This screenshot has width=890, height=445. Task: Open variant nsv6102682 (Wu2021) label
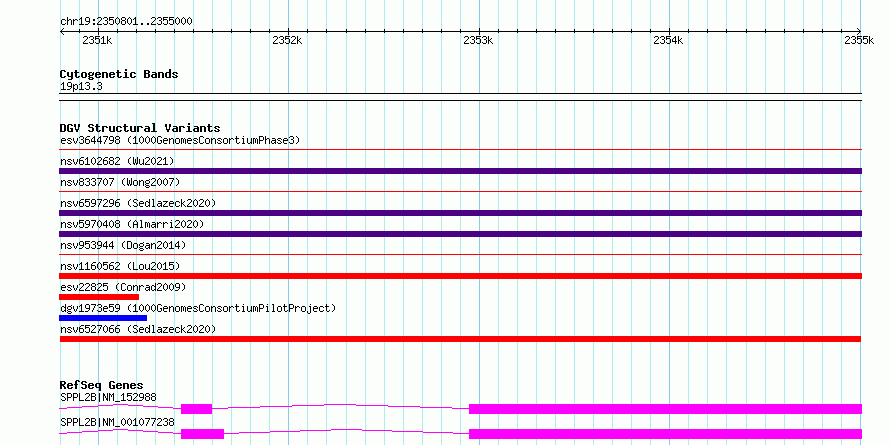pyautogui.click(x=117, y=161)
